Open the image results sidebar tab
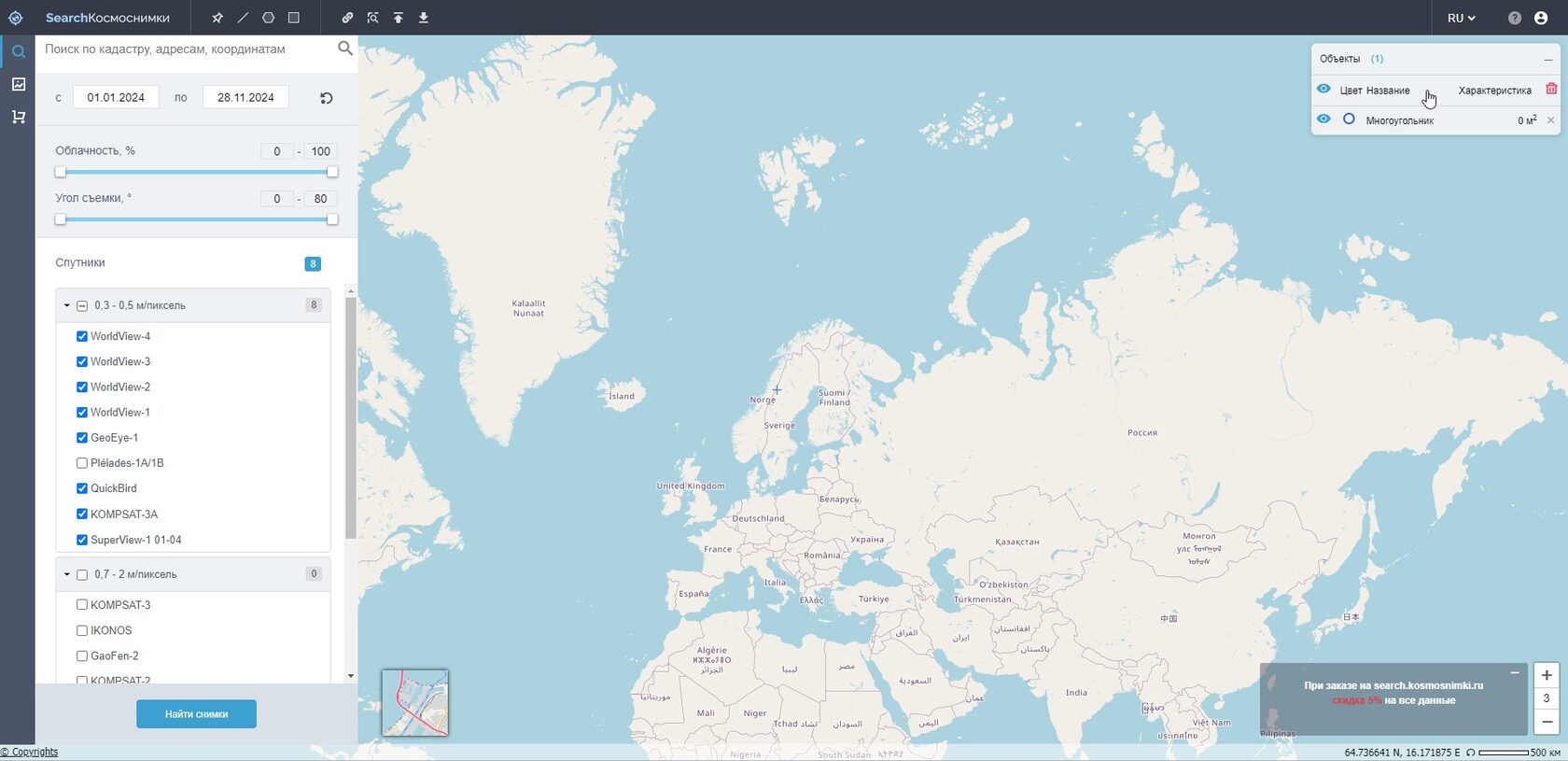 (18, 84)
